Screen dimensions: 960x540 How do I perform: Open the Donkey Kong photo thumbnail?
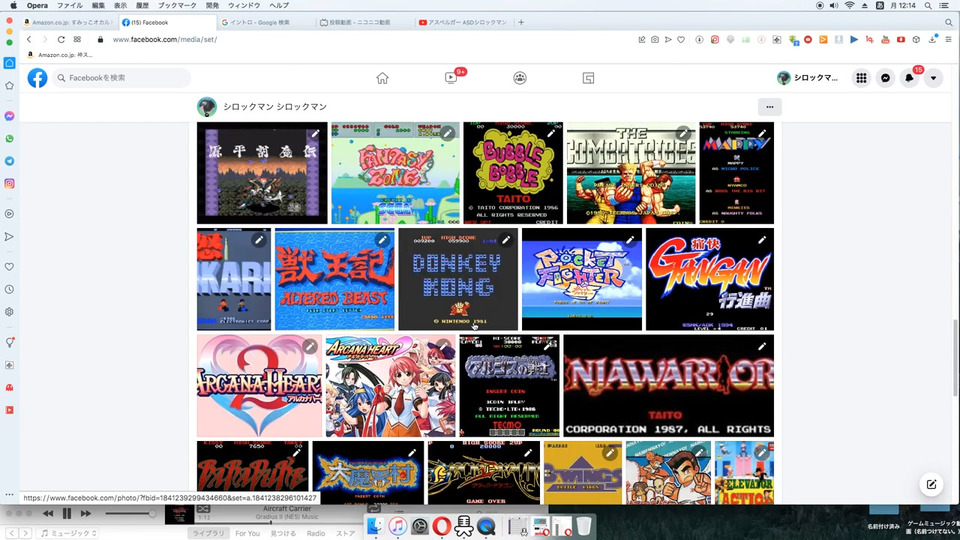458,279
